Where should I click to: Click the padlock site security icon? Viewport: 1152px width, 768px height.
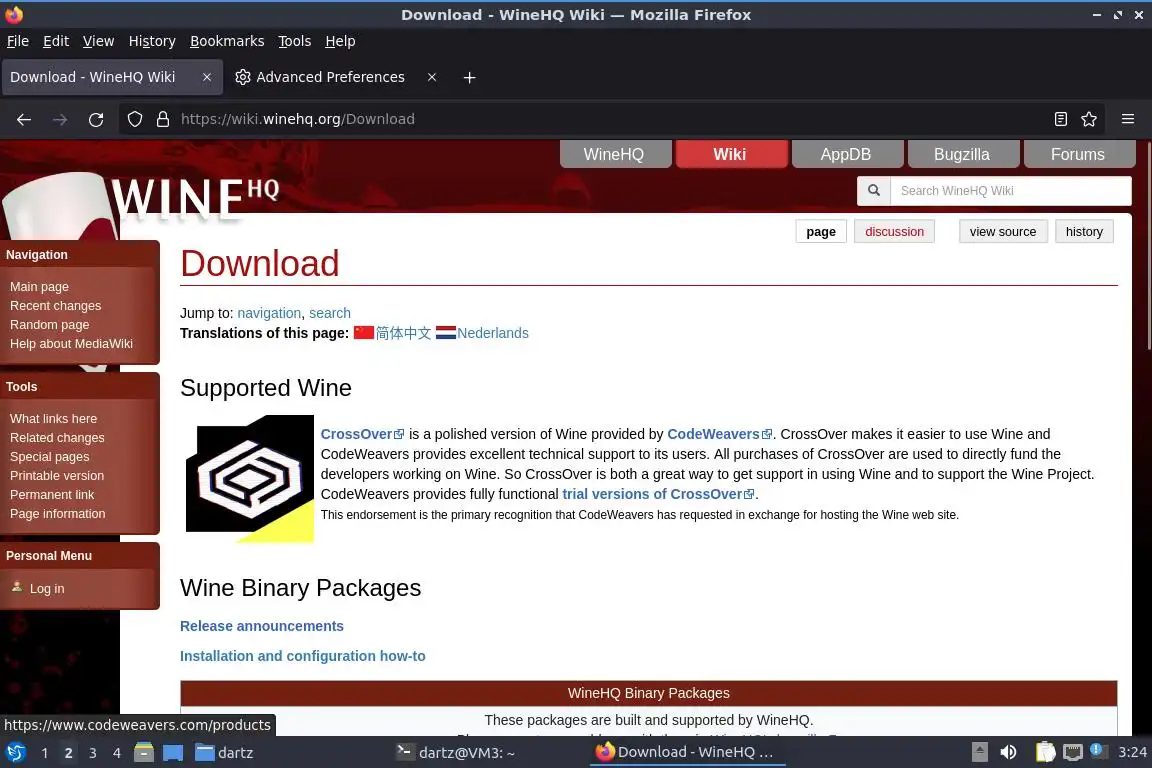[x=163, y=119]
